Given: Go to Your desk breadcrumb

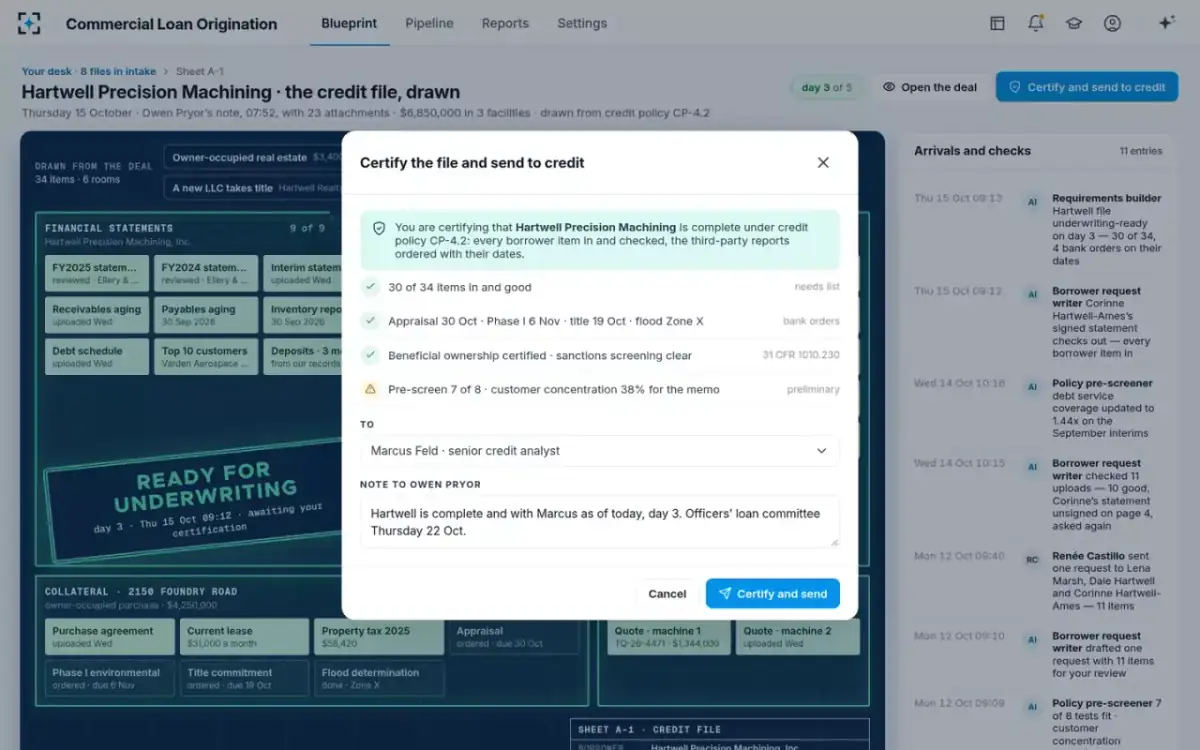Looking at the screenshot, I should click(47, 71).
